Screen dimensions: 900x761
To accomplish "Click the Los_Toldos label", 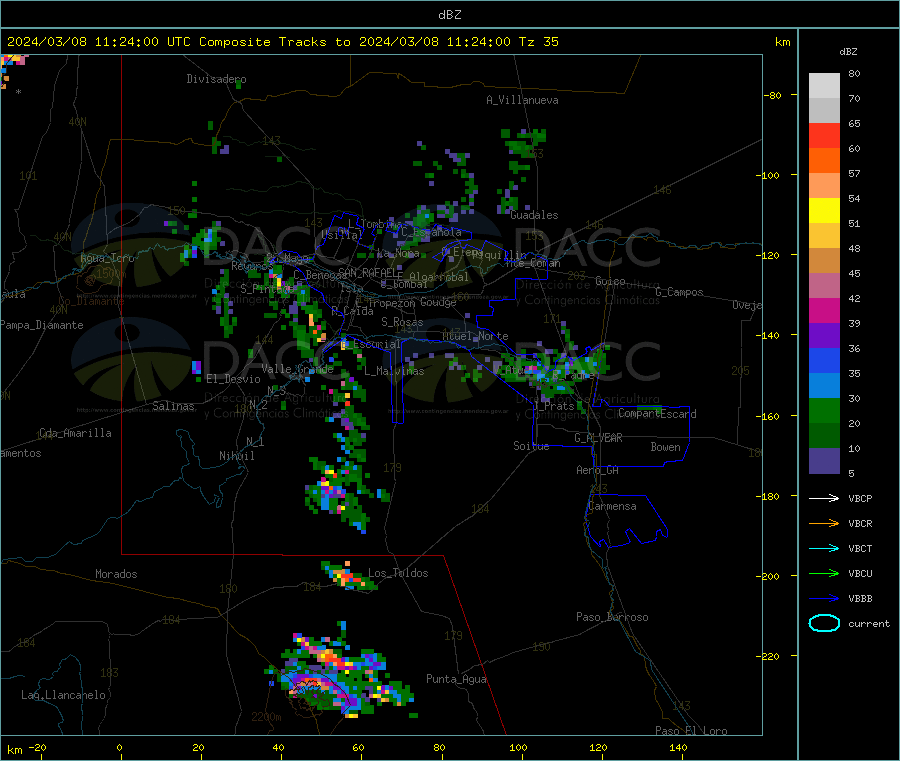I will point(398,573).
